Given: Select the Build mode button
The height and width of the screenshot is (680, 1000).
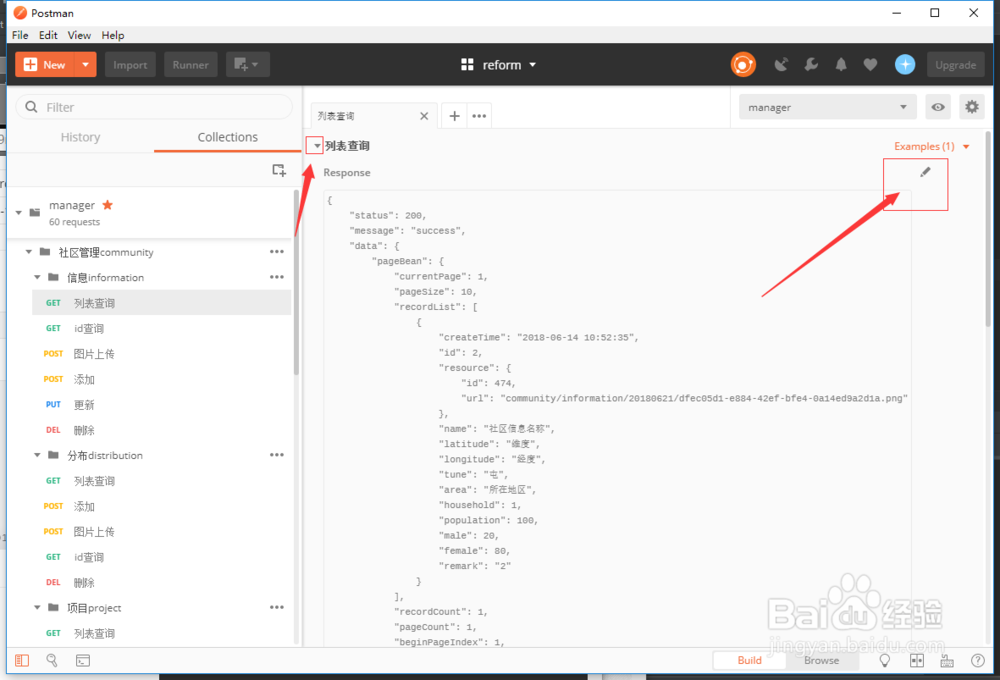Looking at the screenshot, I should (749, 660).
